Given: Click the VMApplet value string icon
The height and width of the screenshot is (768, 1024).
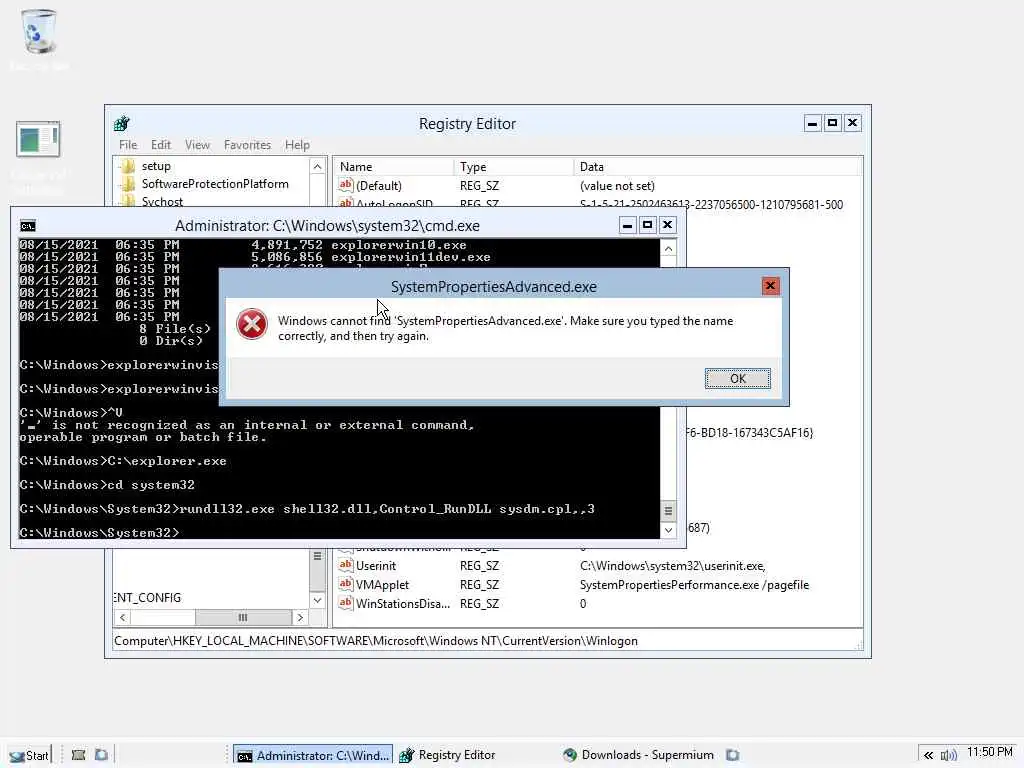Looking at the screenshot, I should click(345, 584).
